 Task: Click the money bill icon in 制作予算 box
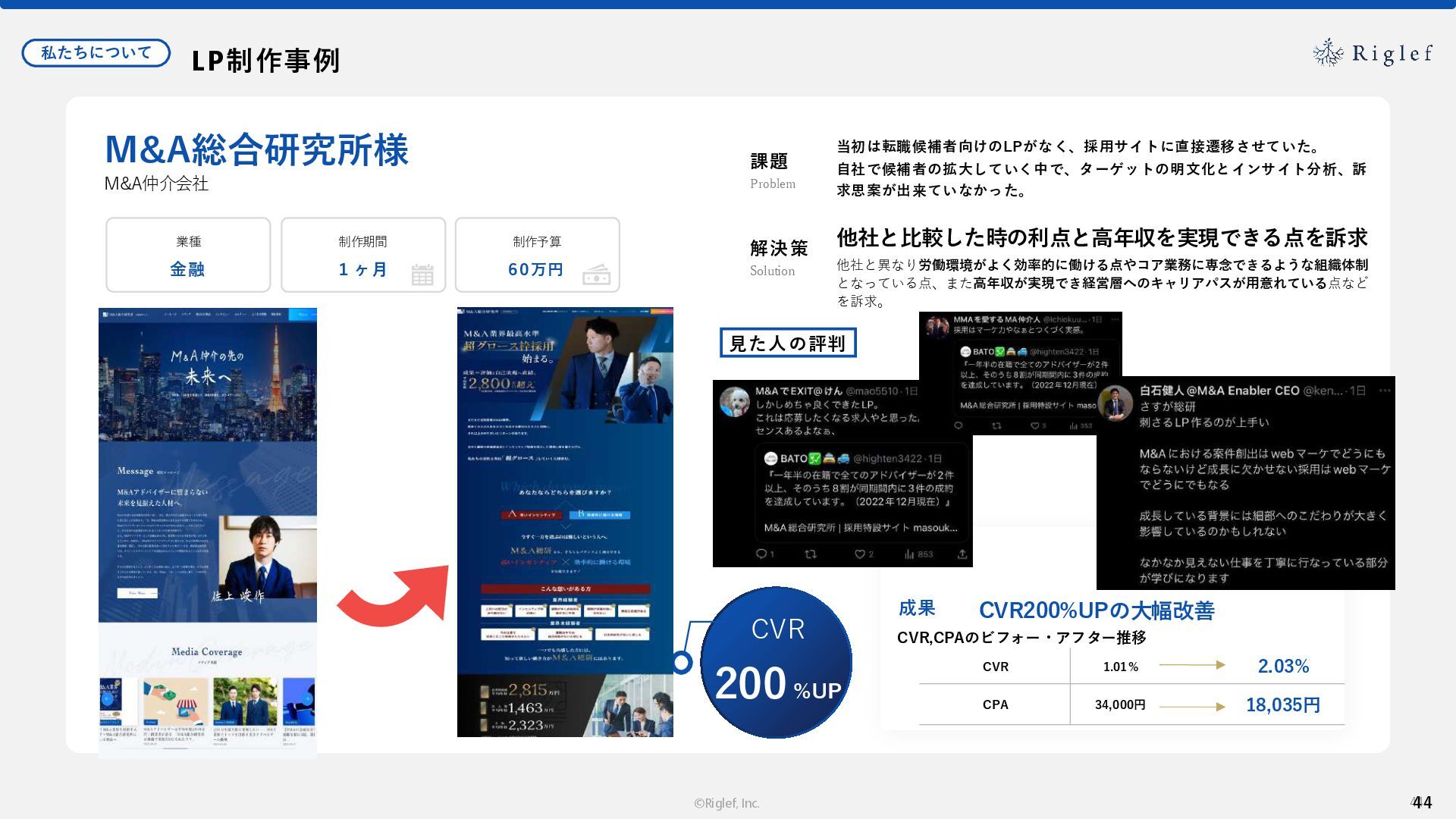tap(596, 275)
